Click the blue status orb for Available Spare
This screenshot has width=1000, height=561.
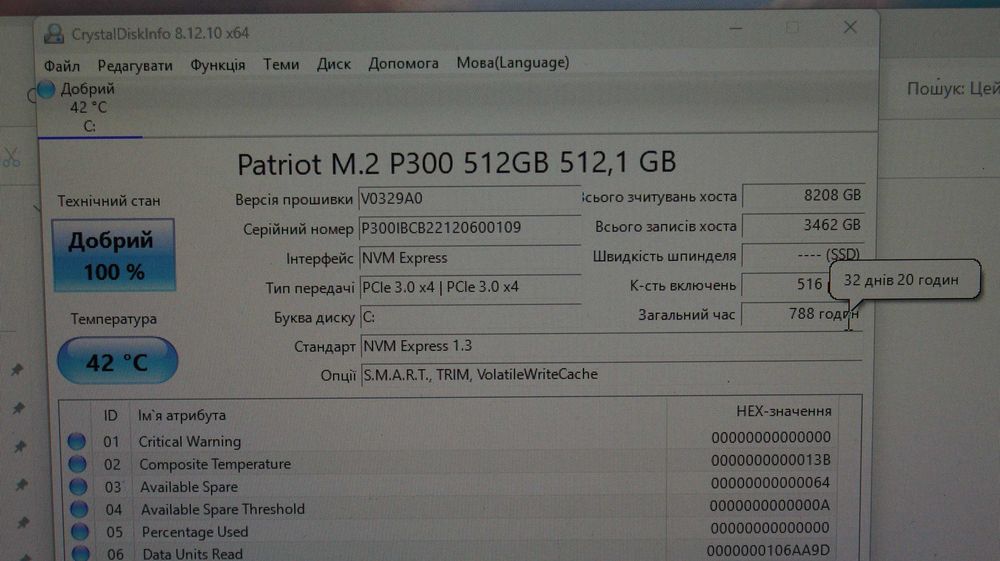[78, 486]
